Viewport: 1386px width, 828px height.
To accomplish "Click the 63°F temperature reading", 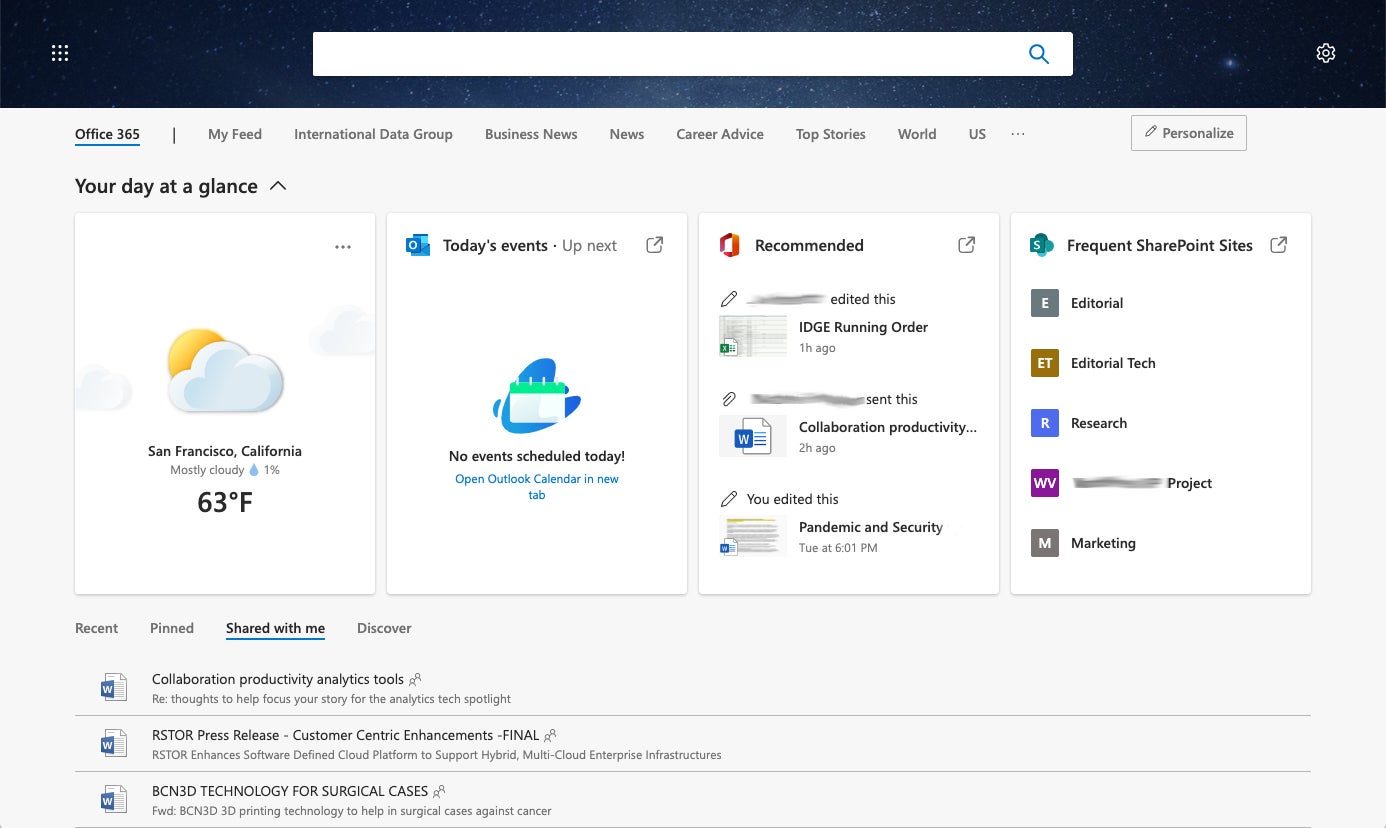I will tap(225, 502).
